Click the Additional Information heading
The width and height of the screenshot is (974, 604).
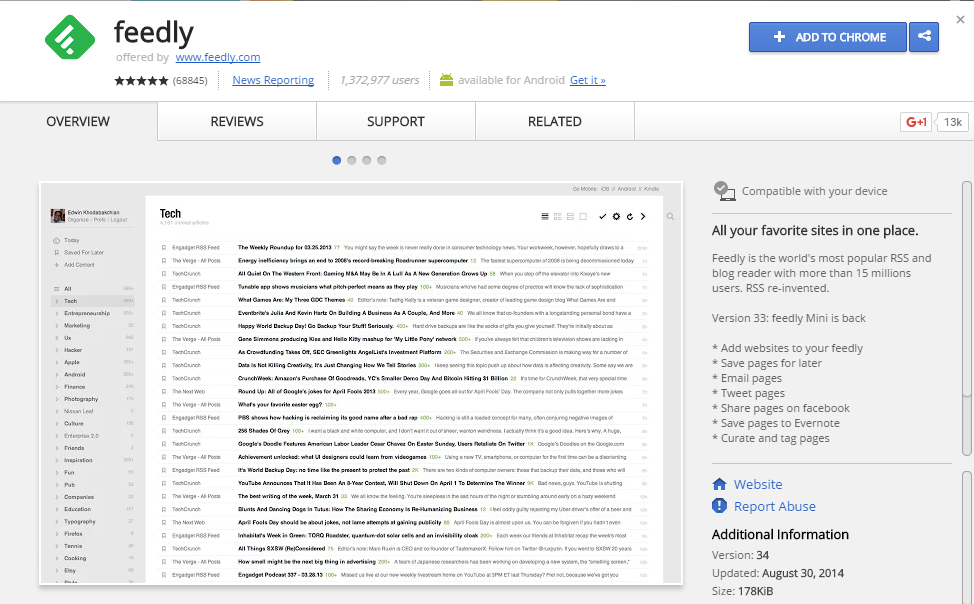coord(780,534)
